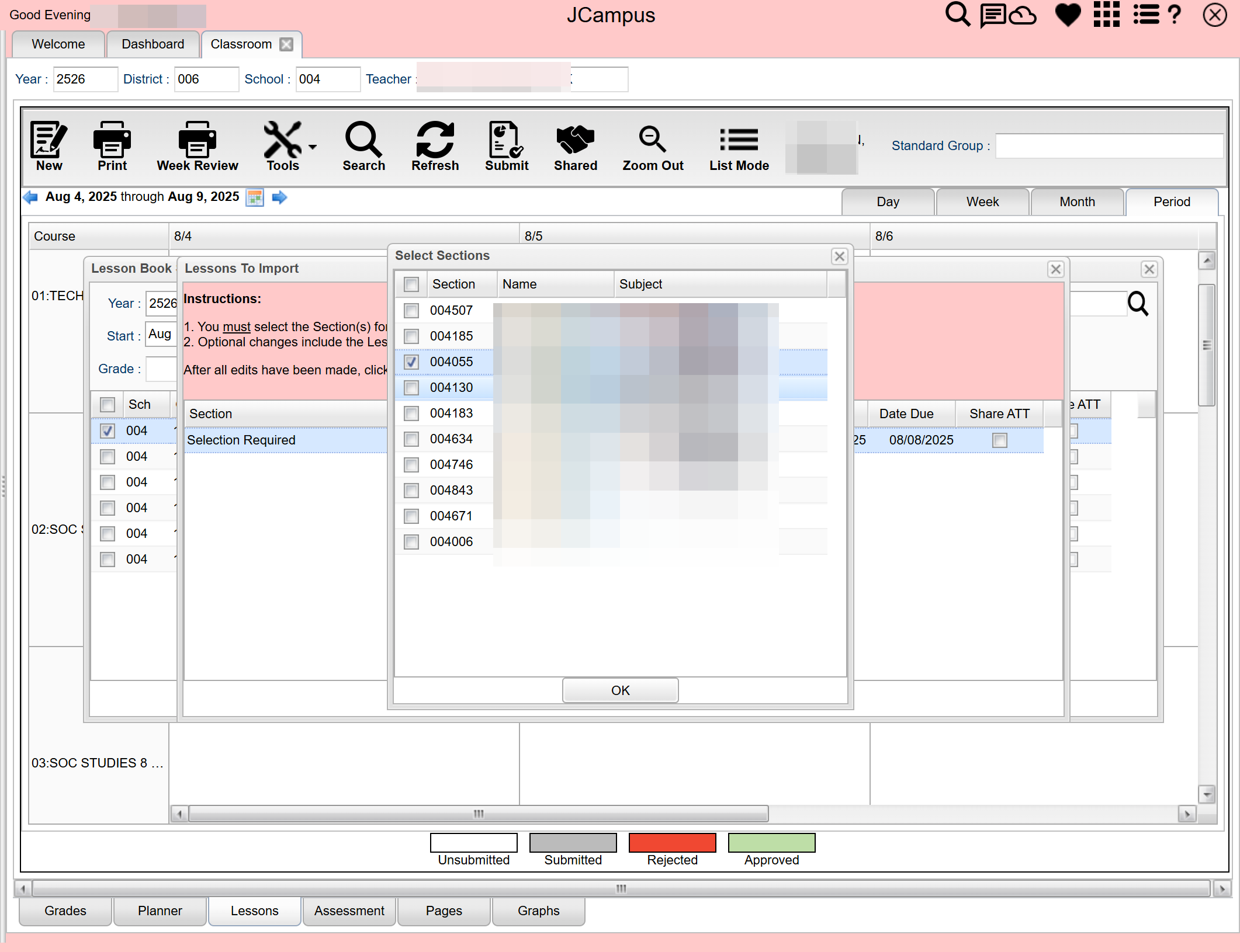Open the Week Review report
Image resolution: width=1240 pixels, height=952 pixels.
pos(198,146)
